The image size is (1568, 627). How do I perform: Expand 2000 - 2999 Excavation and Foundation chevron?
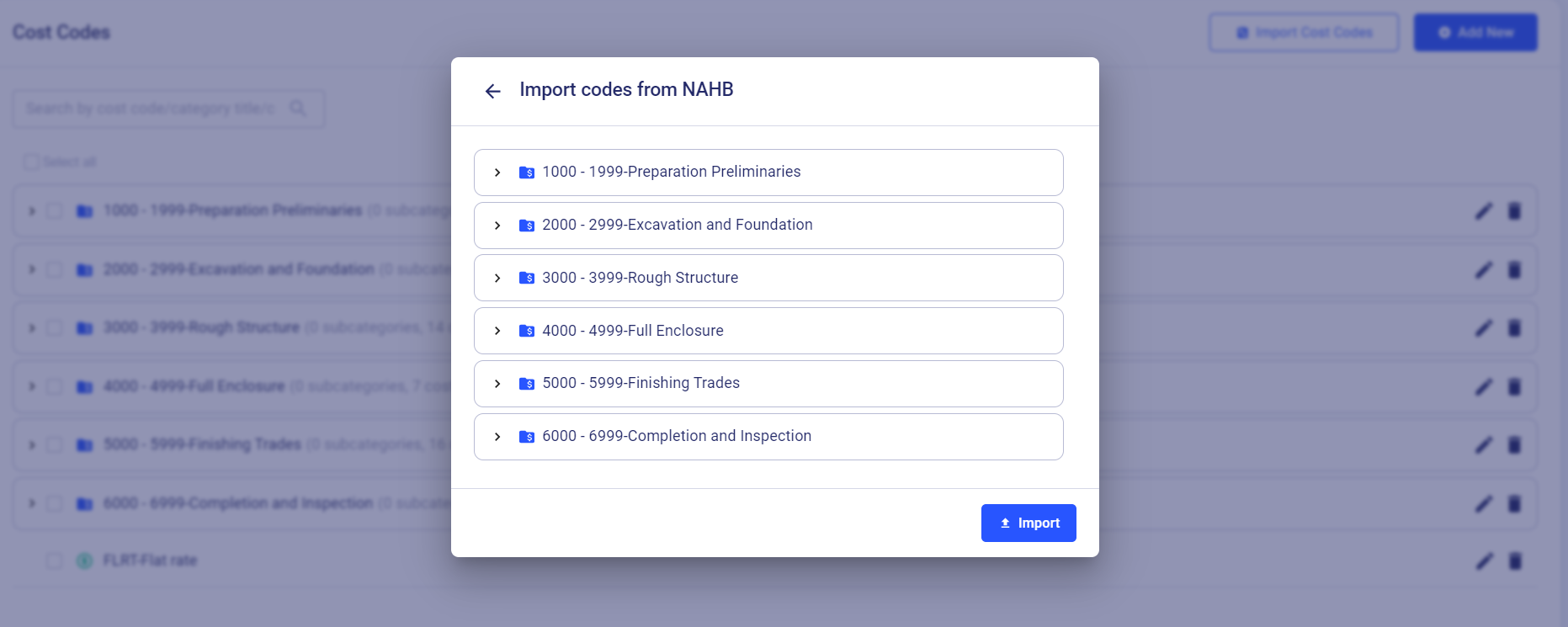pos(497,226)
